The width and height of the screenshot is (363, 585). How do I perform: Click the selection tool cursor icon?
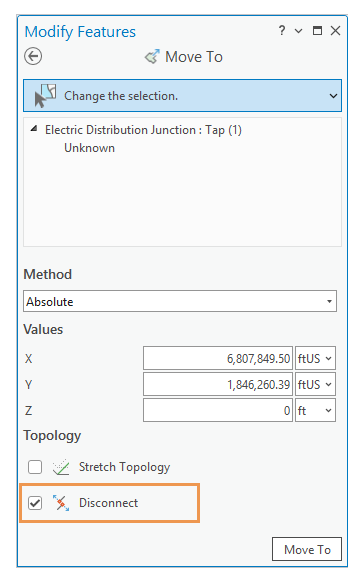pyautogui.click(x=45, y=96)
